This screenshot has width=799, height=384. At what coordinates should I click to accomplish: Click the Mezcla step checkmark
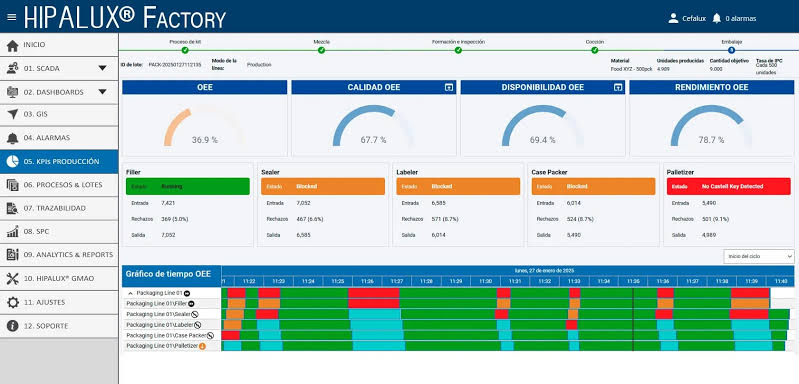coord(322,50)
